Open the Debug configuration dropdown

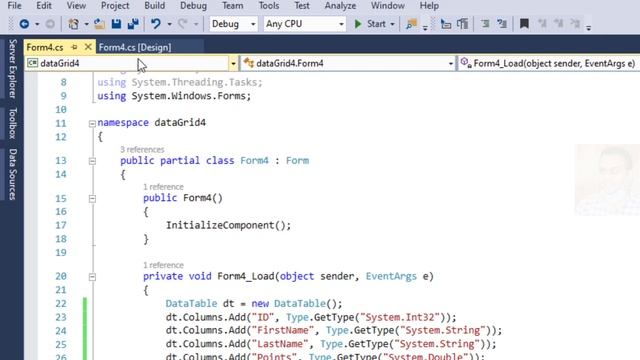(233, 24)
